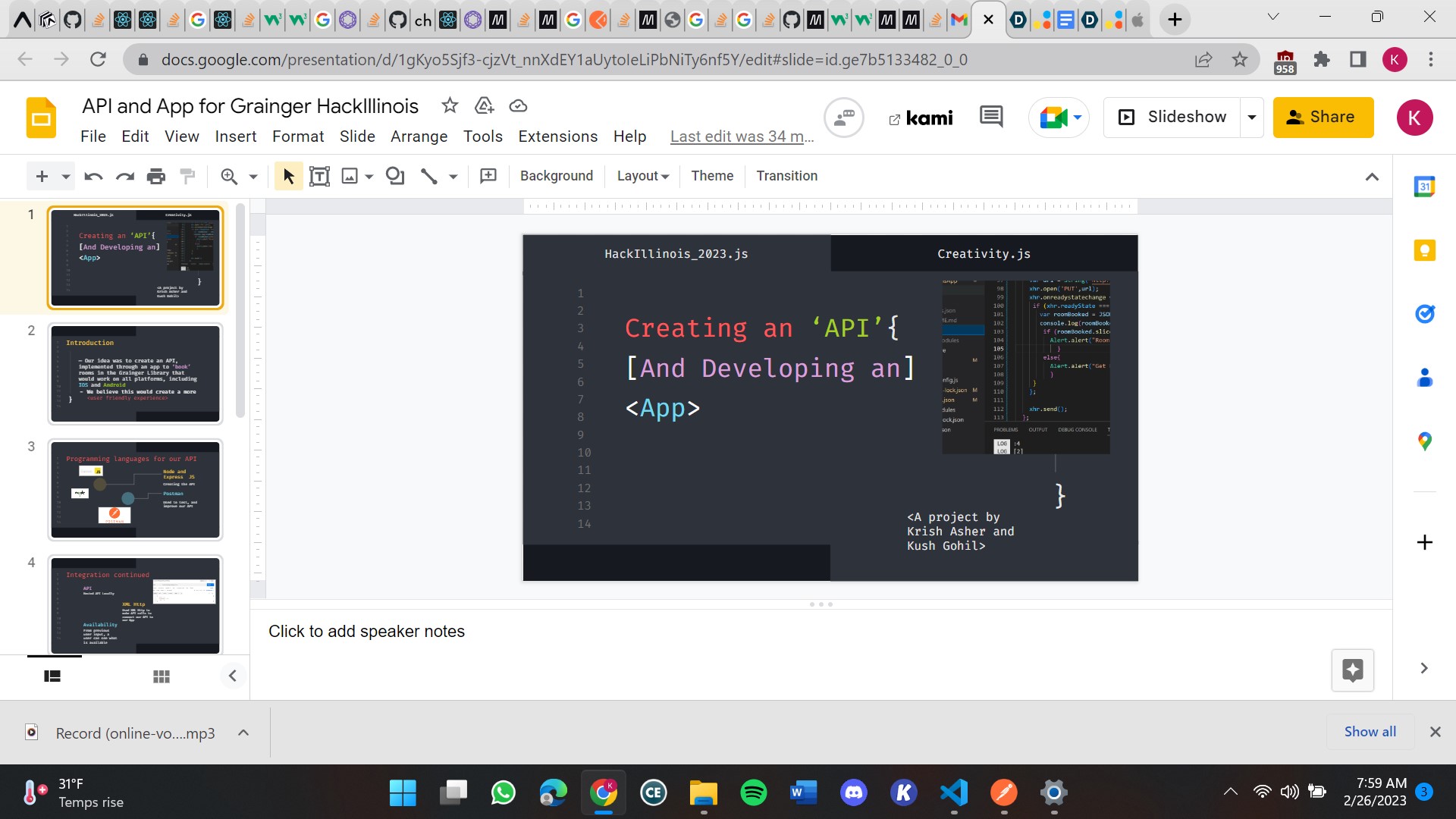The width and height of the screenshot is (1456, 819).
Task: Expand the Layout dropdown
Action: point(642,176)
